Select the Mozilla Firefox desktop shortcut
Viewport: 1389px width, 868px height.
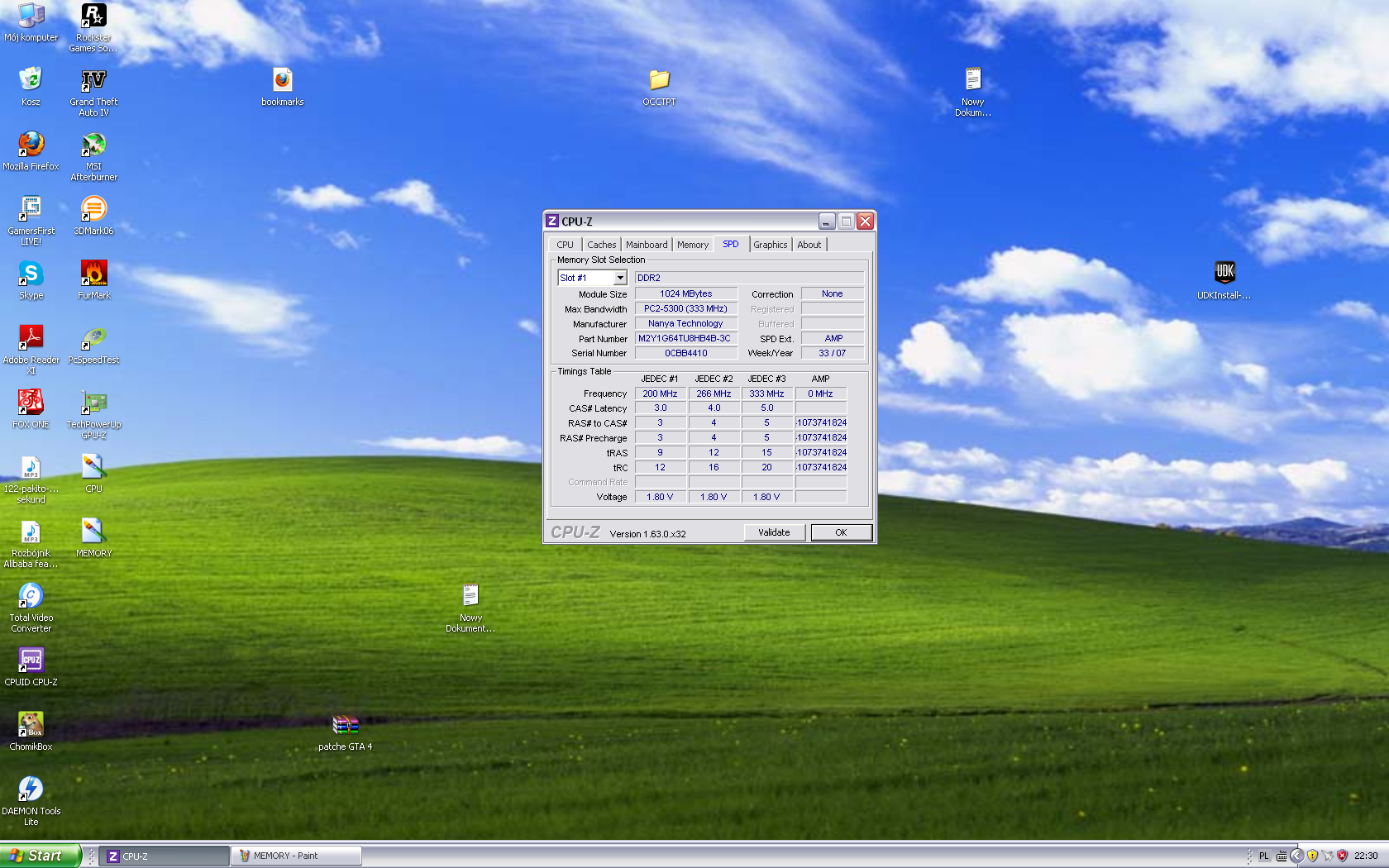pos(31,150)
